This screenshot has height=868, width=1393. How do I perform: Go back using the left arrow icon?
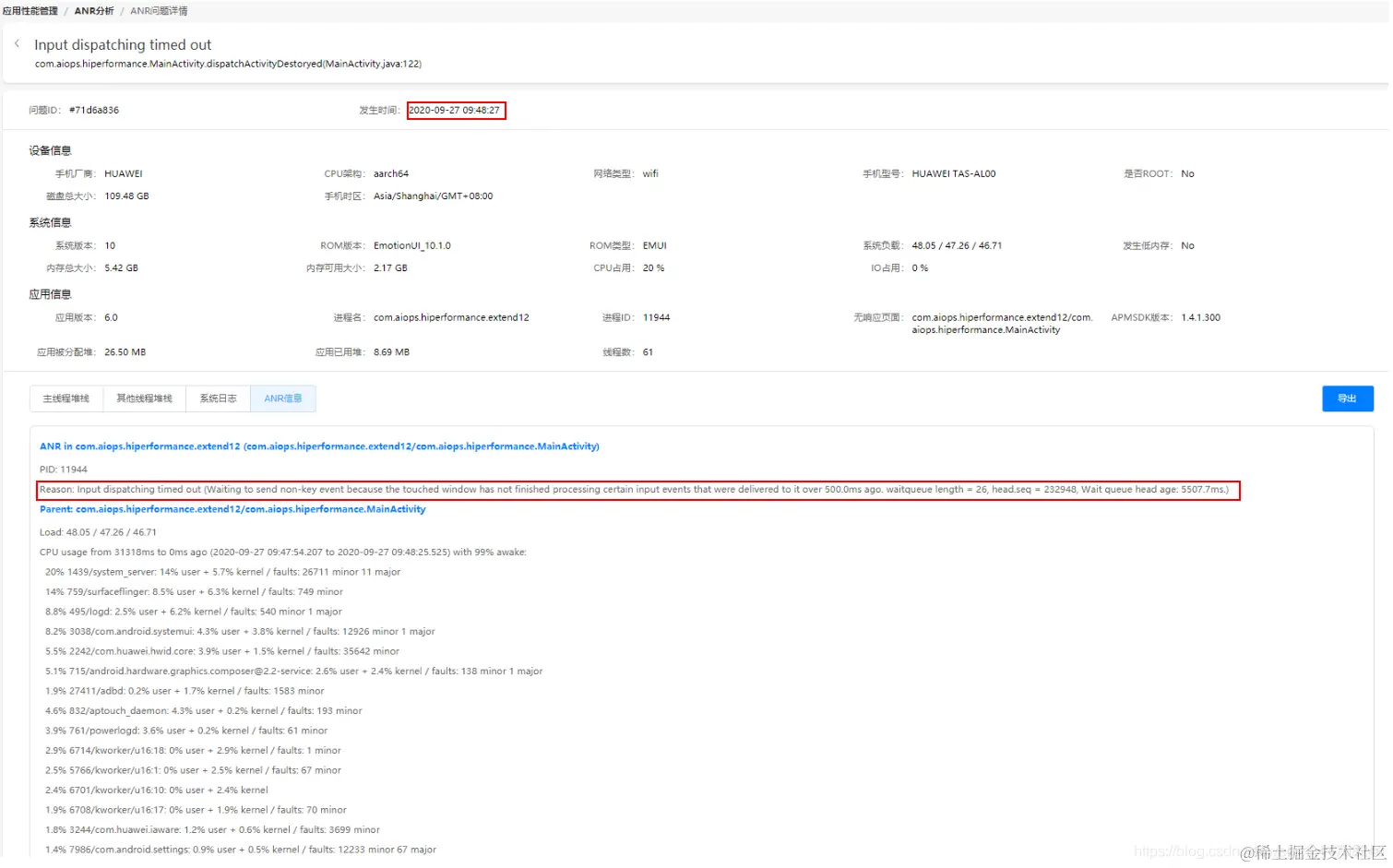17,43
